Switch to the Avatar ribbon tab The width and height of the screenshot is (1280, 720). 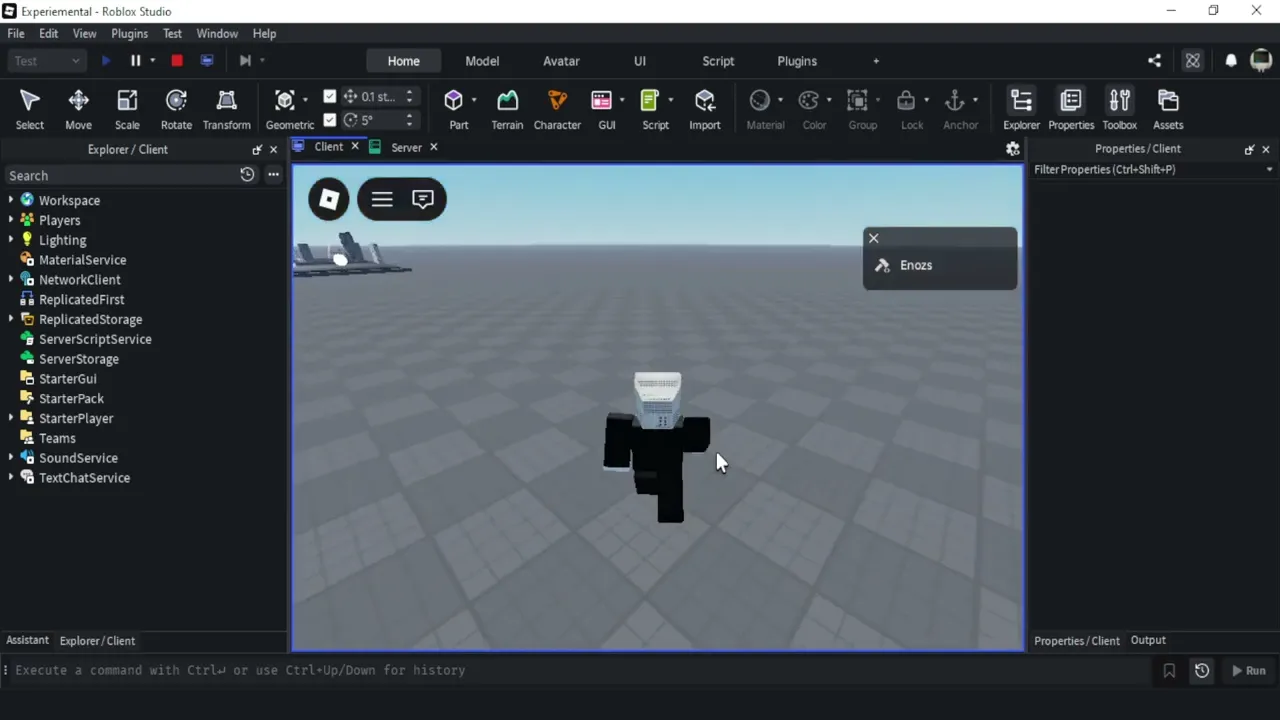point(561,61)
